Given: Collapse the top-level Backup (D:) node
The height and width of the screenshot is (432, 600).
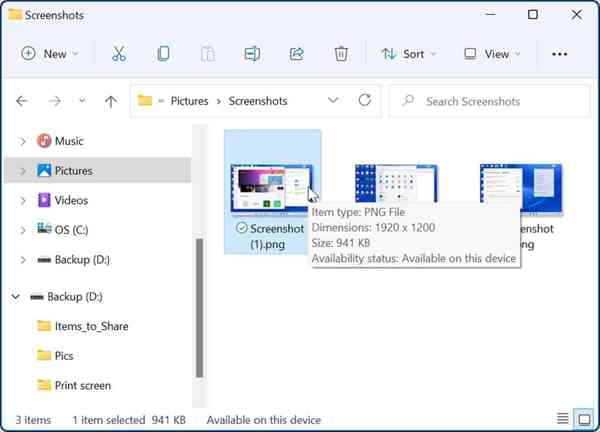Looking at the screenshot, I should point(16,297).
